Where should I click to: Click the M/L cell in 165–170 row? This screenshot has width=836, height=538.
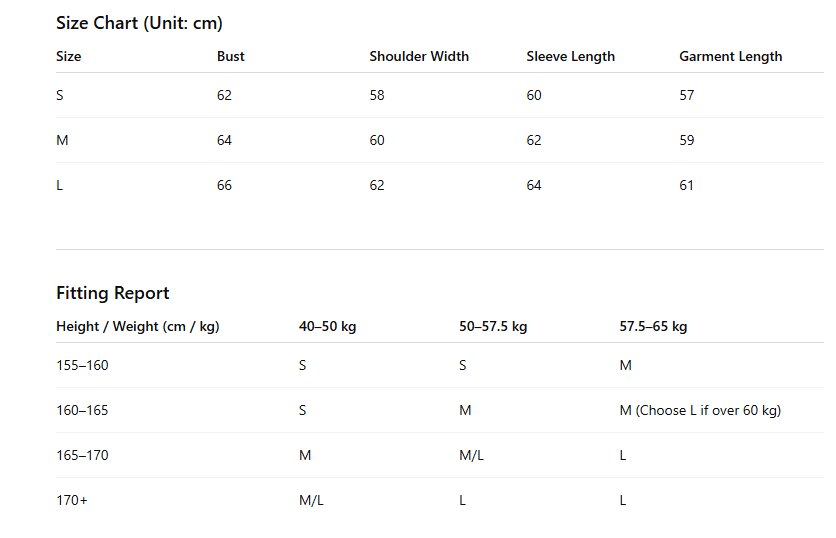point(471,455)
